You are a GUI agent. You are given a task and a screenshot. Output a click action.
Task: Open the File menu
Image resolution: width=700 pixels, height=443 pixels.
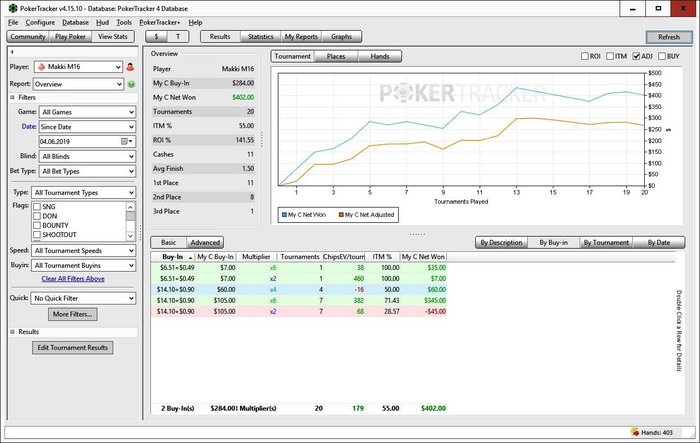[x=13, y=22]
